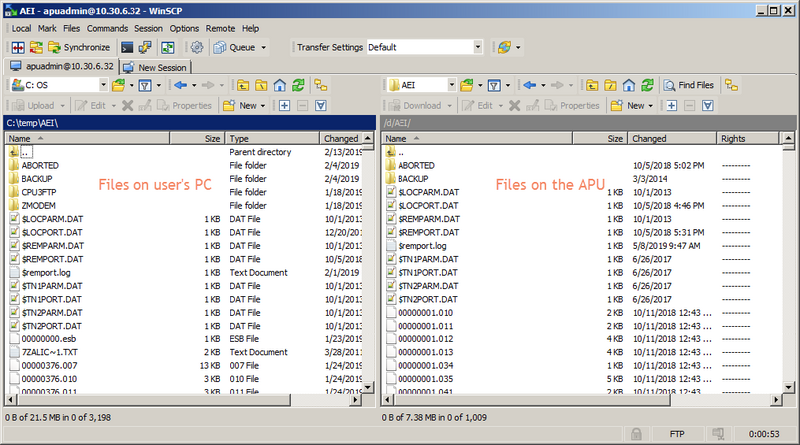Open the terminal console icon

point(127,47)
